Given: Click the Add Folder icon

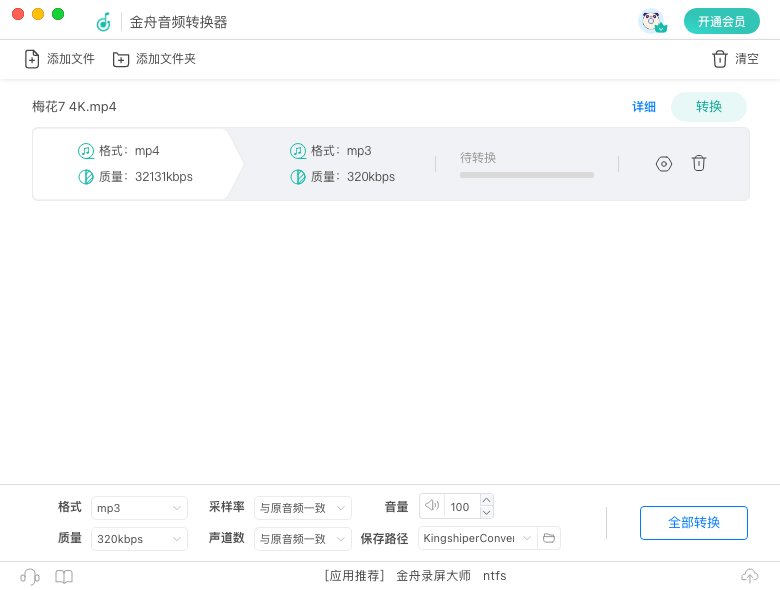Looking at the screenshot, I should 120,59.
